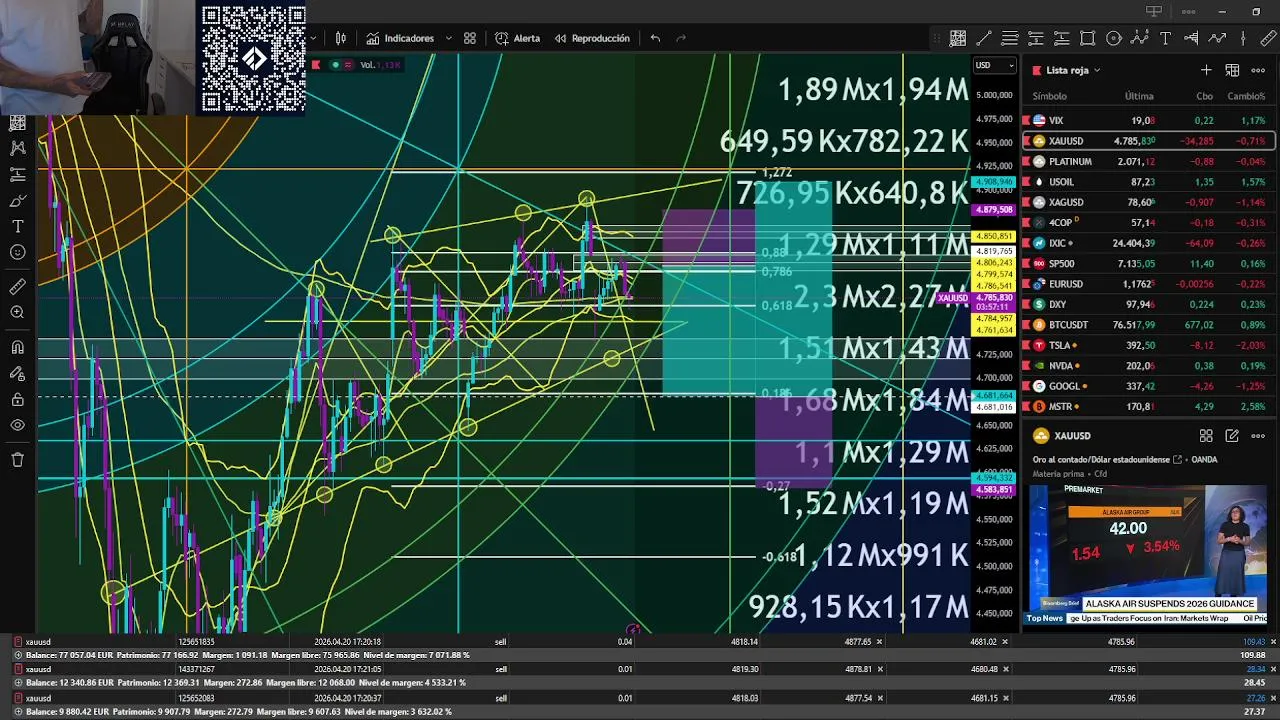Select the parallel lines pitchfan tool in favorites toolbar
Viewport: 1280px width, 720px height.
[1010, 38]
